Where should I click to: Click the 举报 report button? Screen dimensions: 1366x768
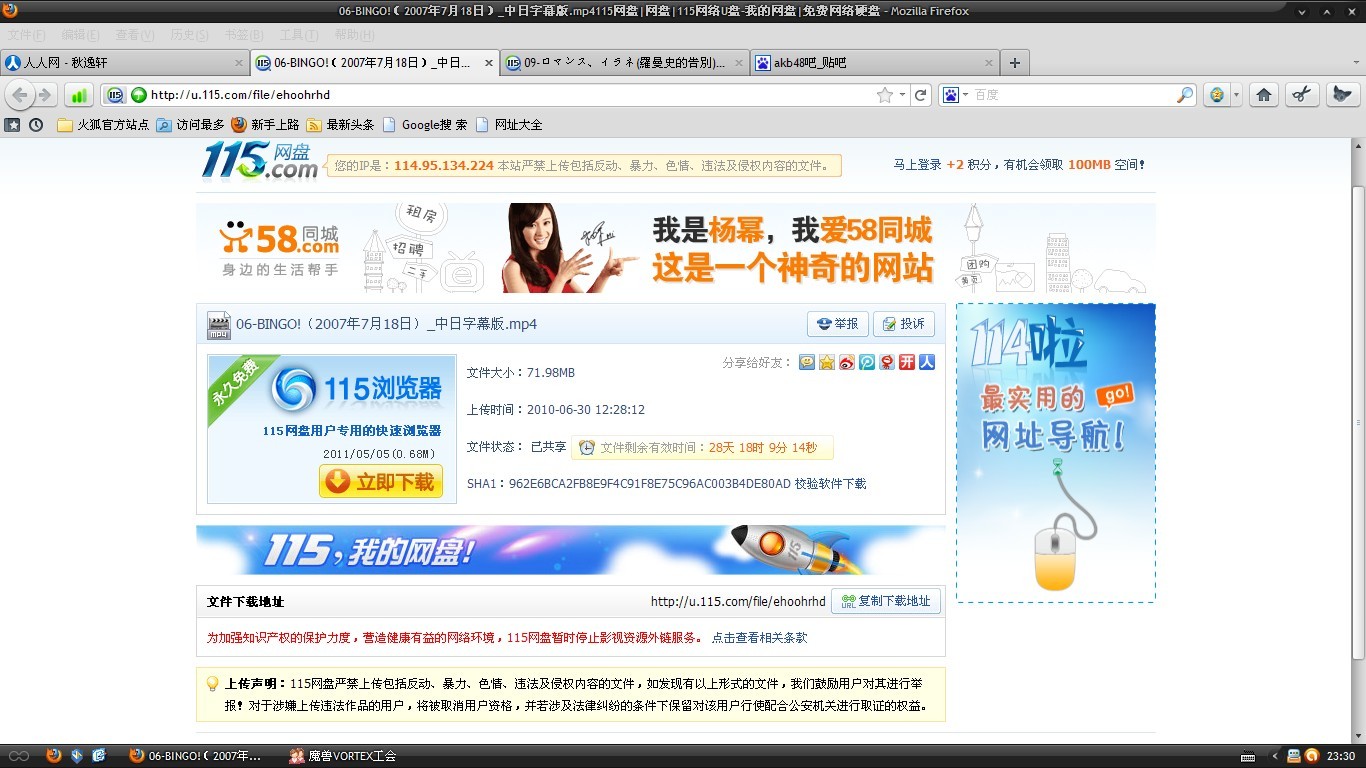tap(838, 324)
